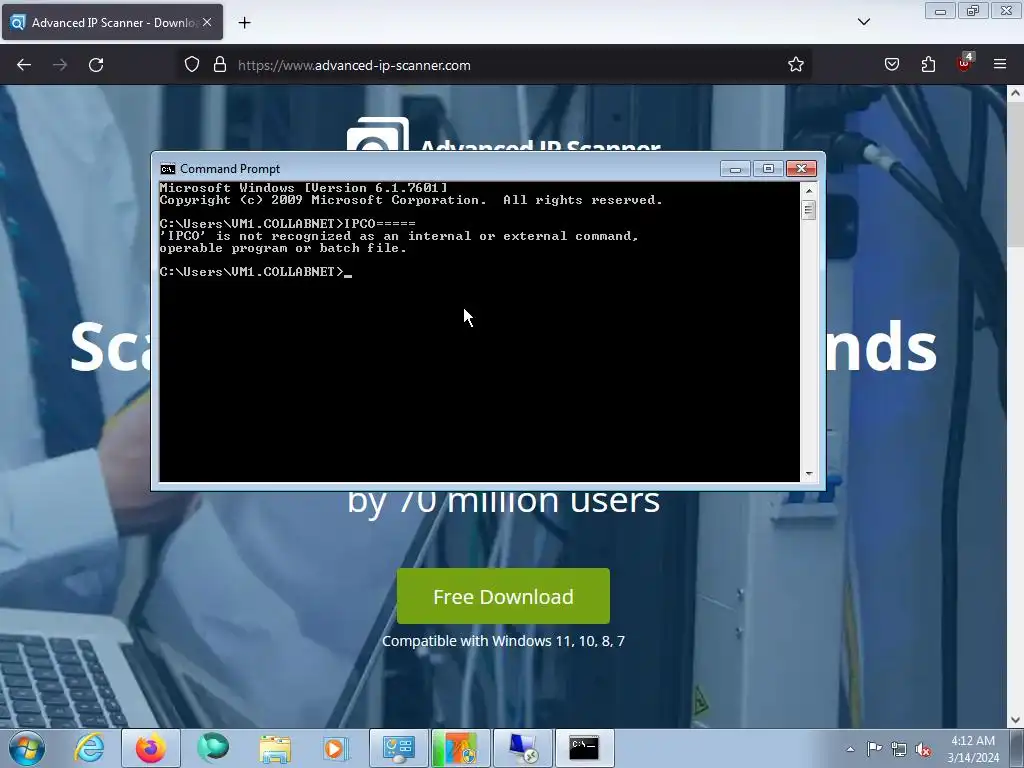
Task: Expand the list all tabs chevron
Action: (863, 22)
